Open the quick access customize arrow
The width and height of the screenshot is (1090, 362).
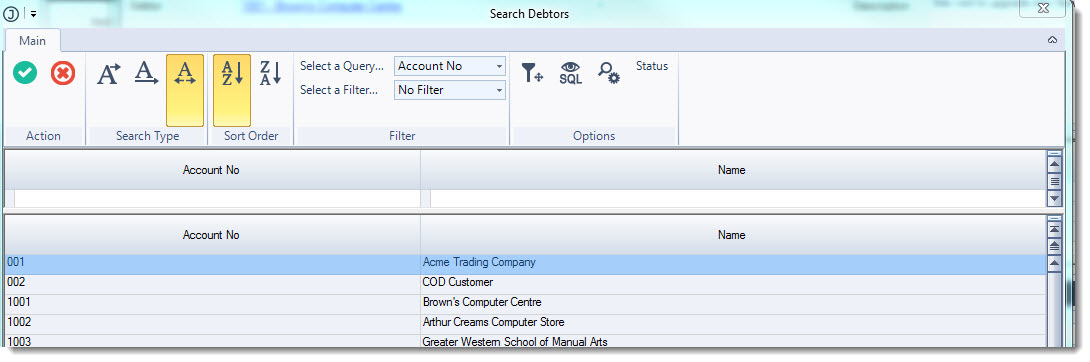33,14
